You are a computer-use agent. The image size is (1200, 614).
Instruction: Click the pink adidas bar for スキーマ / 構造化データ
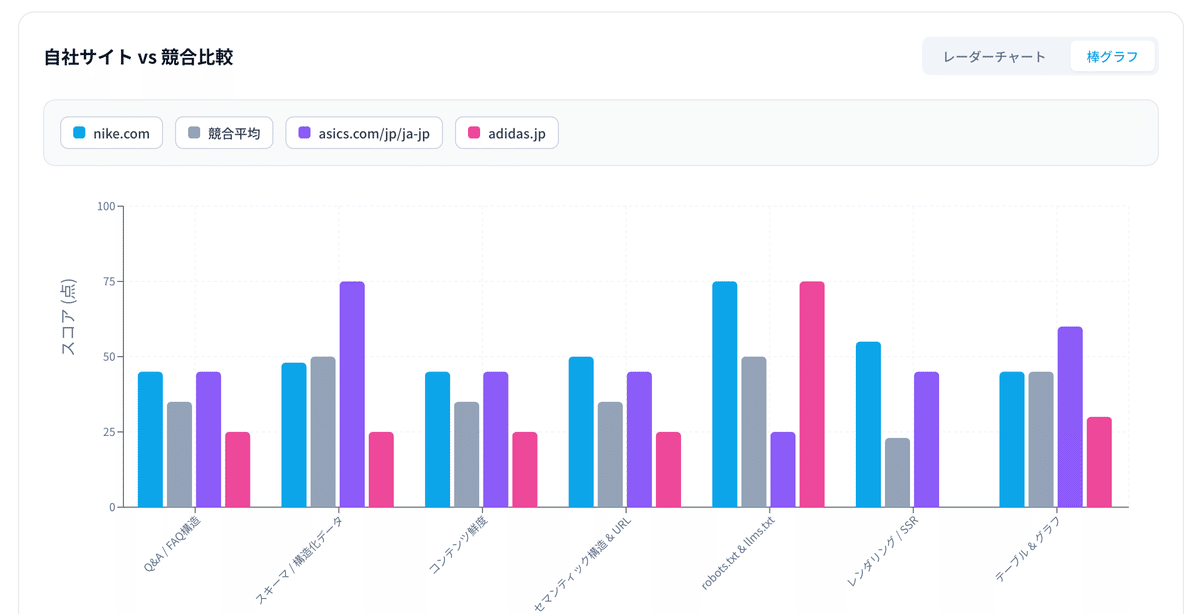pos(381,469)
